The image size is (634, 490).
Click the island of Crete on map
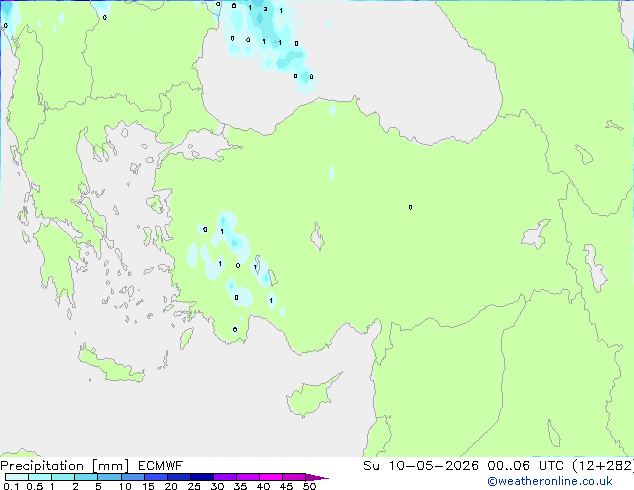(110, 366)
